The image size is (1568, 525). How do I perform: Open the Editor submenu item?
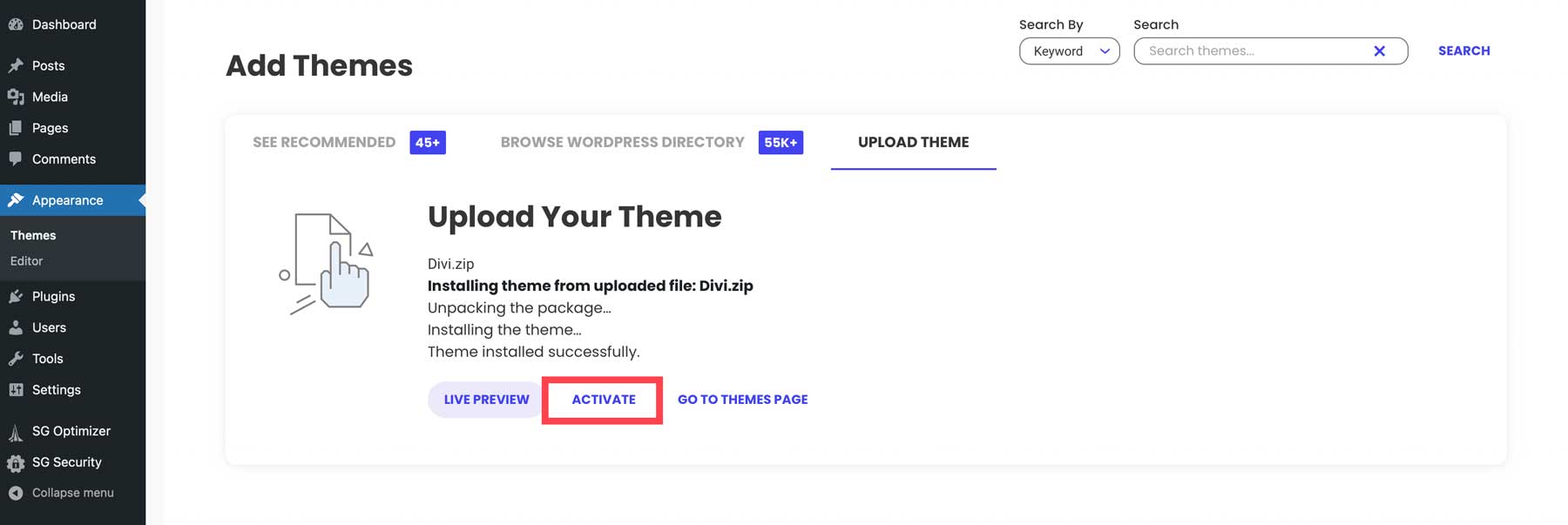(26, 261)
